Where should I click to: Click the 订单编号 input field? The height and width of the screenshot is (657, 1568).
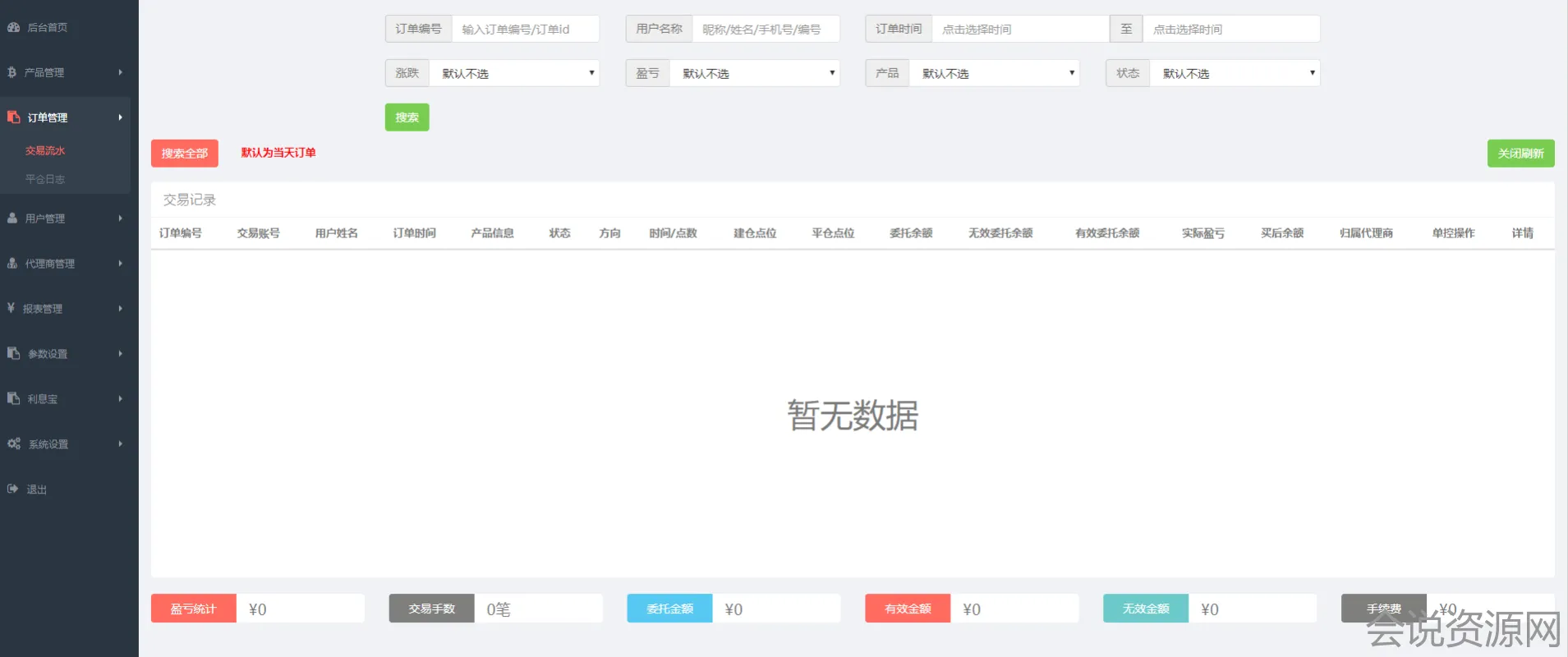[x=525, y=29]
